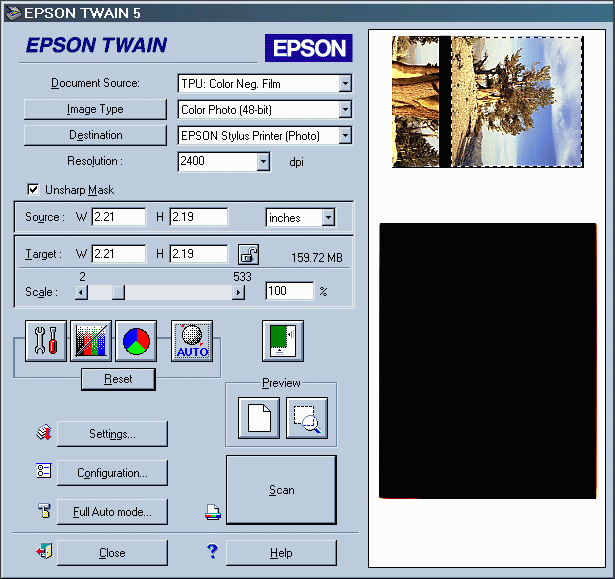Click the Close button
615x579 pixels.
tap(112, 553)
